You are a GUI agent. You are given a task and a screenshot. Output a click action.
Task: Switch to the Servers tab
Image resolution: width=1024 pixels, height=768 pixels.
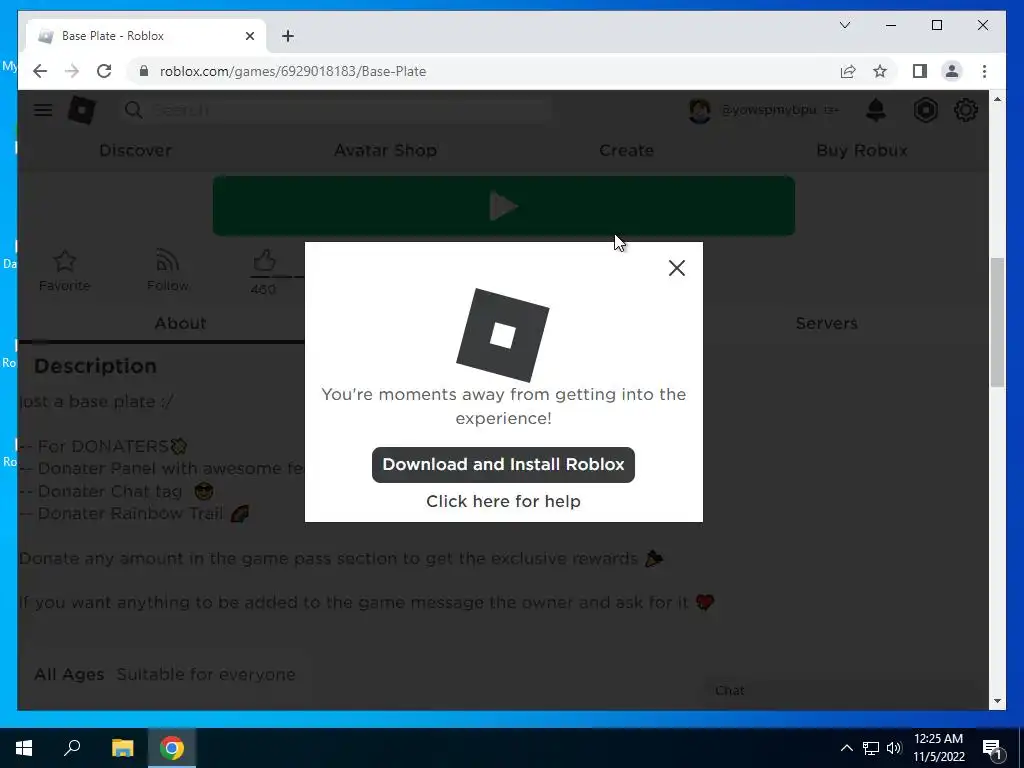pos(827,323)
